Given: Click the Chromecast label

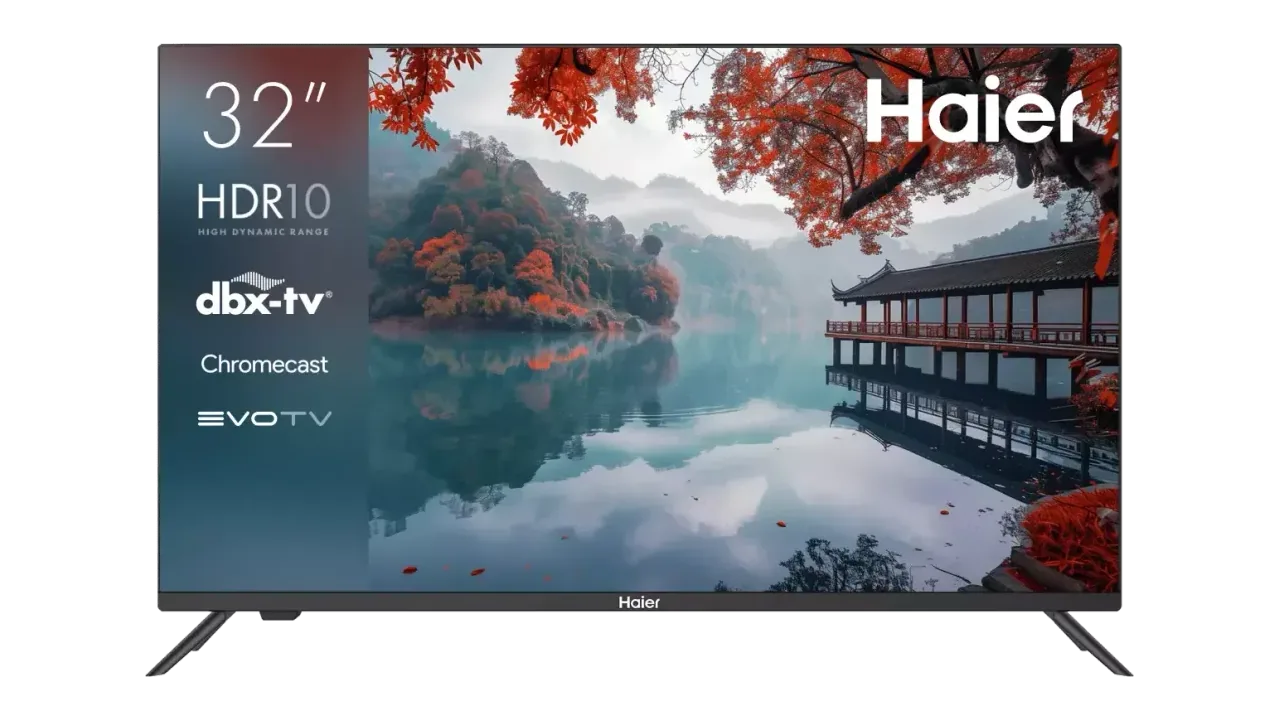Looking at the screenshot, I should (264, 364).
